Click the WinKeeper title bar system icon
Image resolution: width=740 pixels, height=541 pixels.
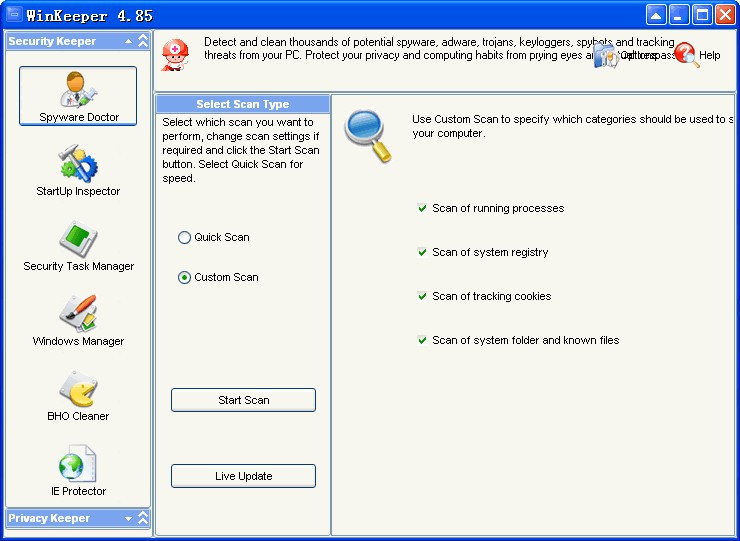(14, 15)
